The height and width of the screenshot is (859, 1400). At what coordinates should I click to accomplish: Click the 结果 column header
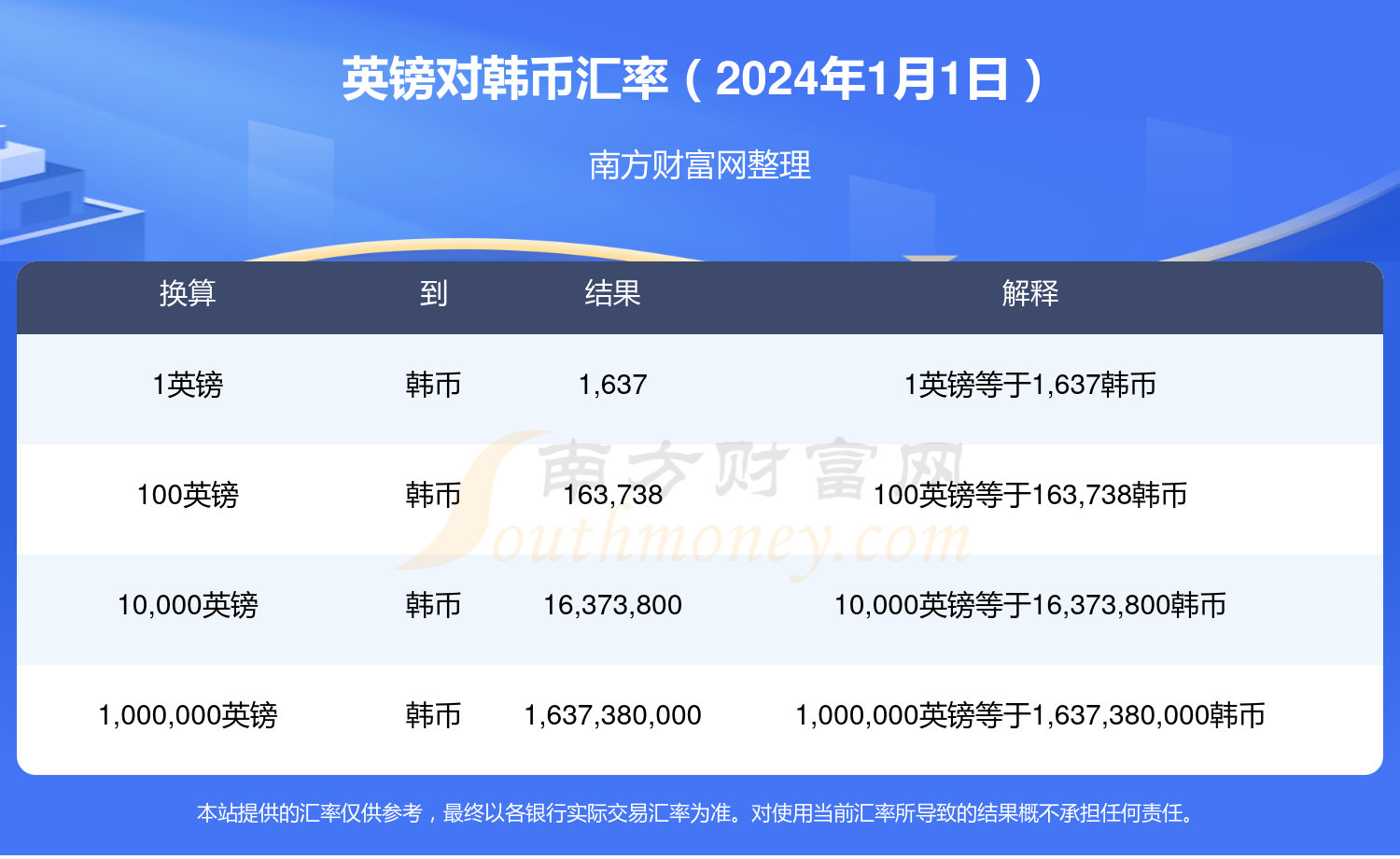click(612, 294)
